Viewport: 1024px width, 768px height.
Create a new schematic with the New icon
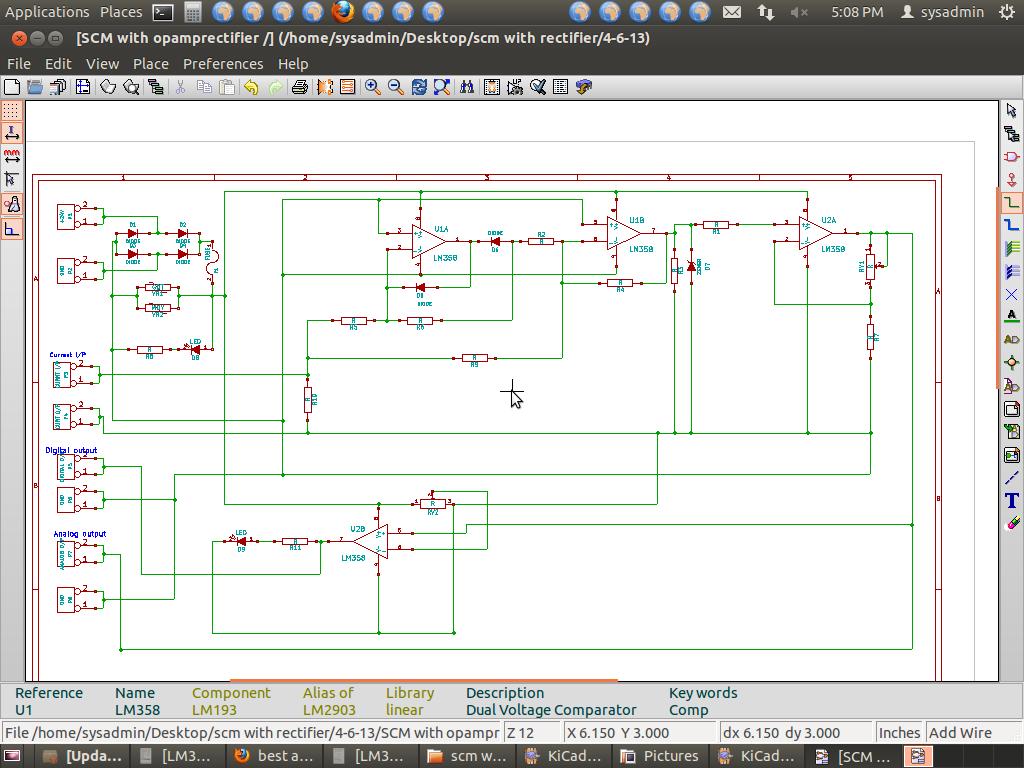12,87
